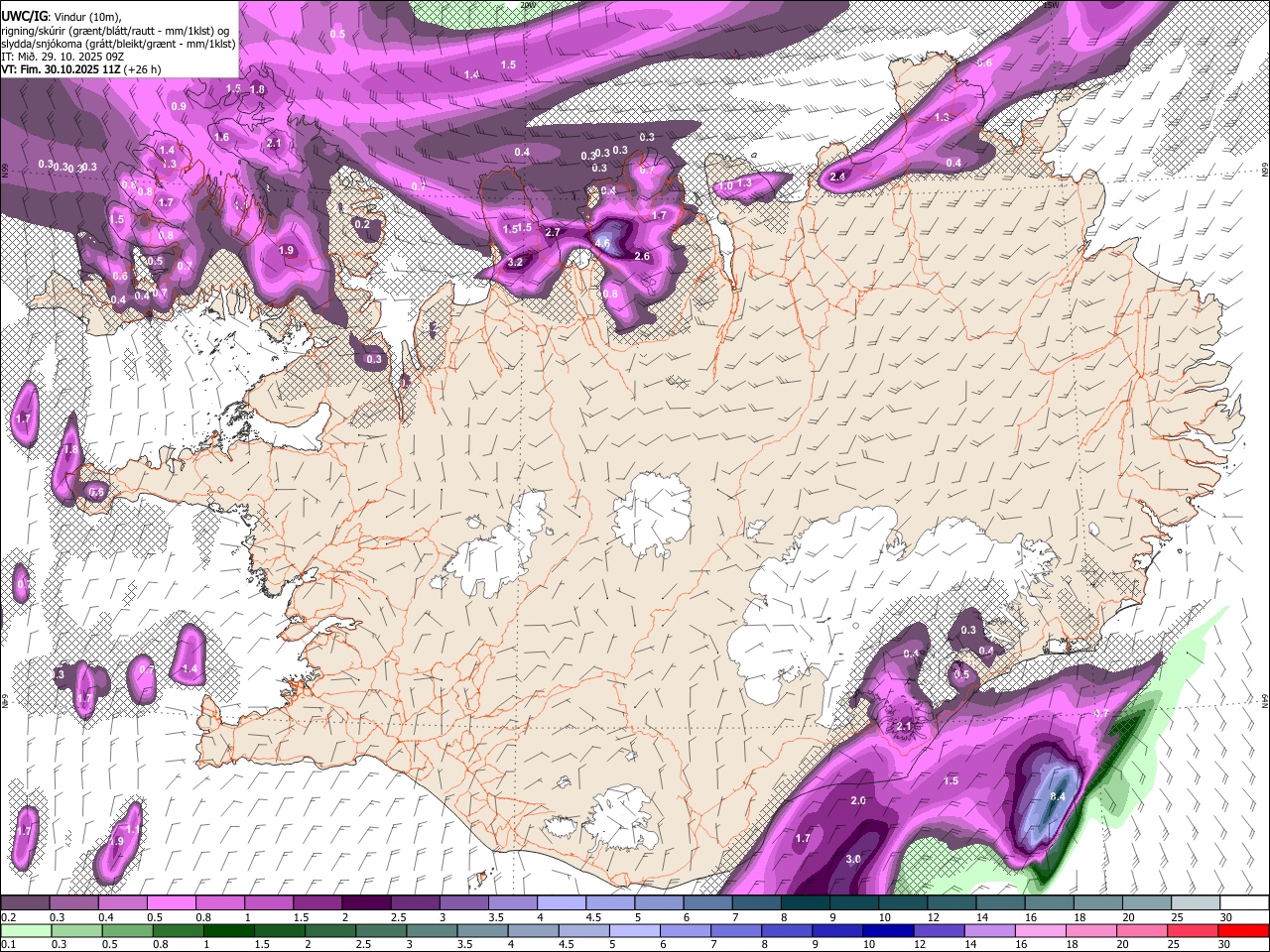Select deep blue bottom-row swatch starting at 10
The height and width of the screenshot is (952, 1270).
(x=886, y=930)
